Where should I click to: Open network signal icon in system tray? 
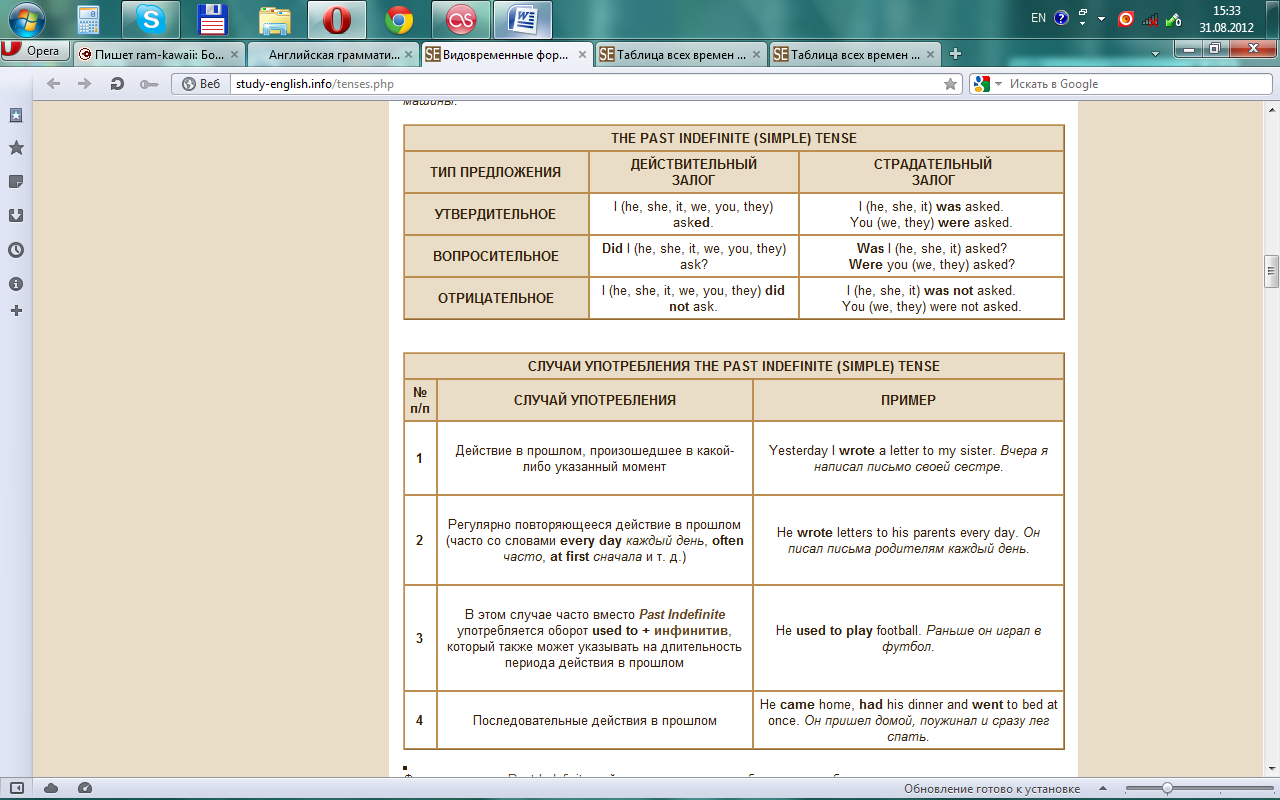coord(1150,18)
